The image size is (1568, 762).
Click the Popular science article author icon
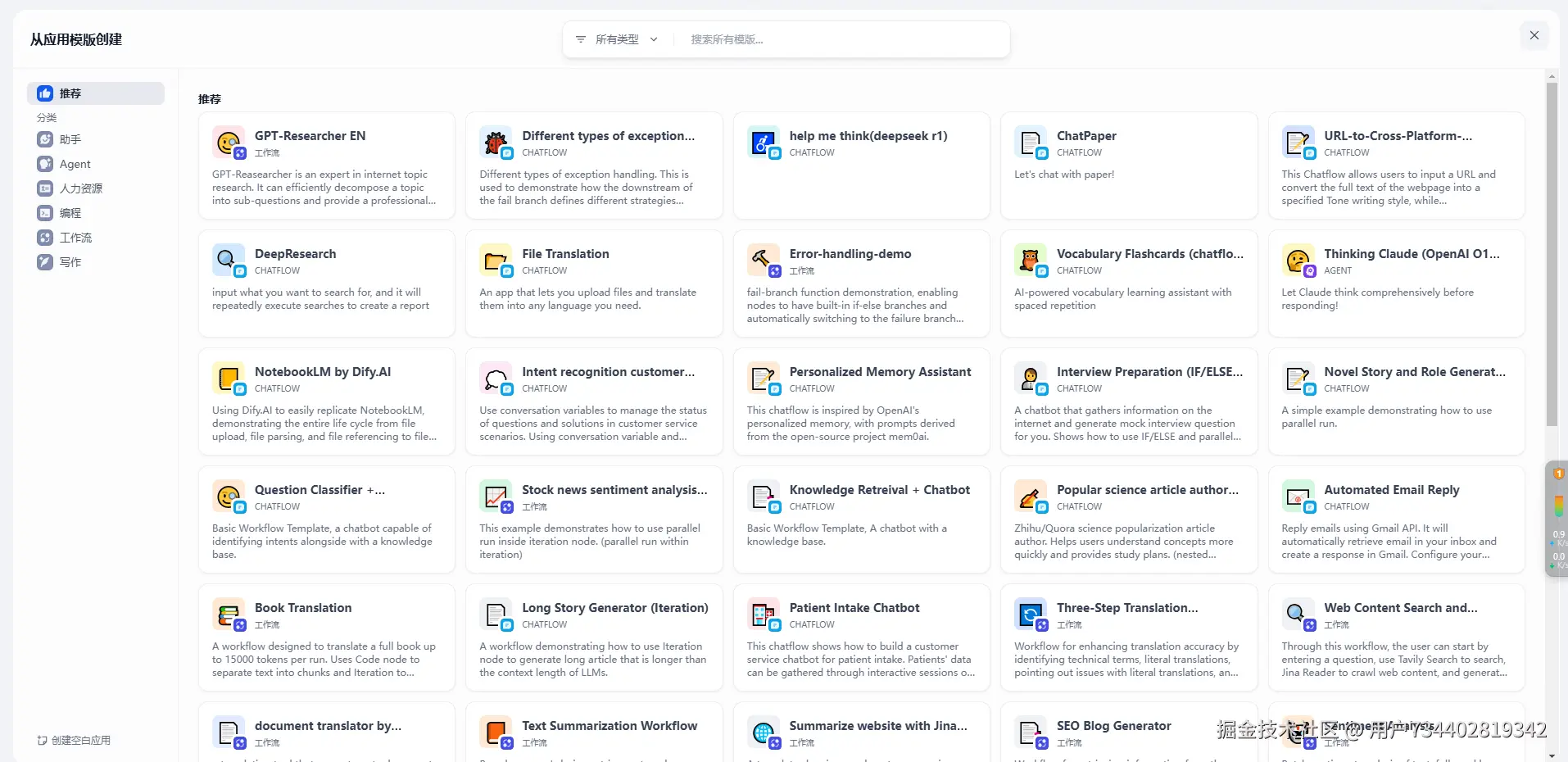click(1031, 497)
